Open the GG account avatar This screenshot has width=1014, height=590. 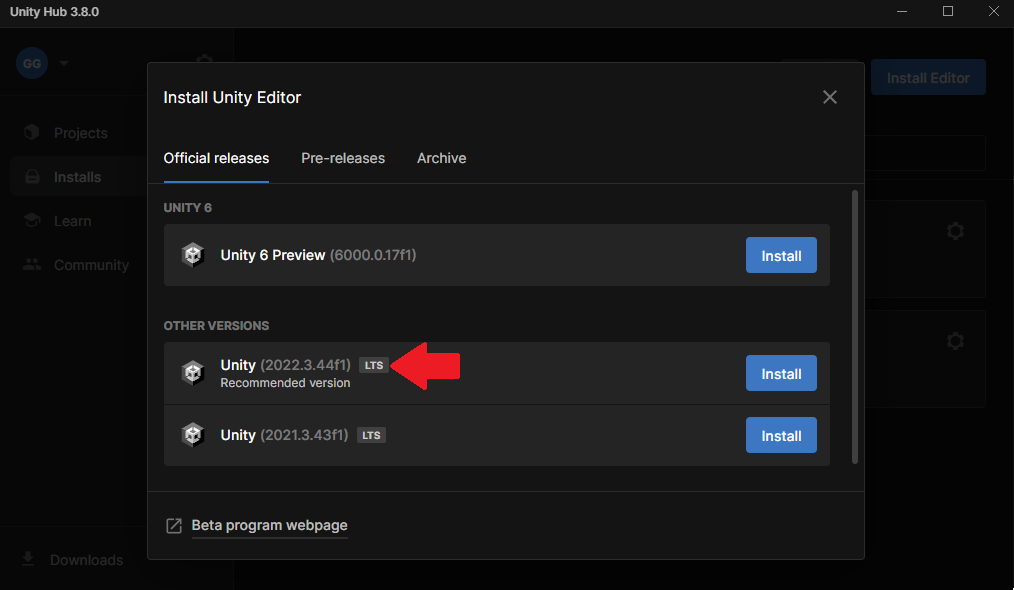[x=32, y=63]
